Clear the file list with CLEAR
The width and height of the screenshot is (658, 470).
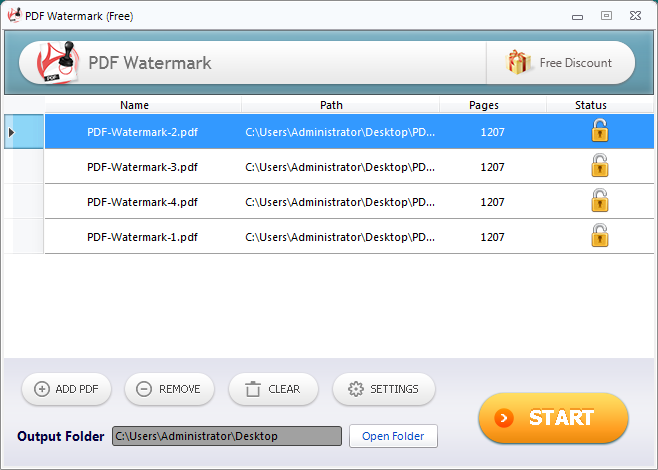273,389
